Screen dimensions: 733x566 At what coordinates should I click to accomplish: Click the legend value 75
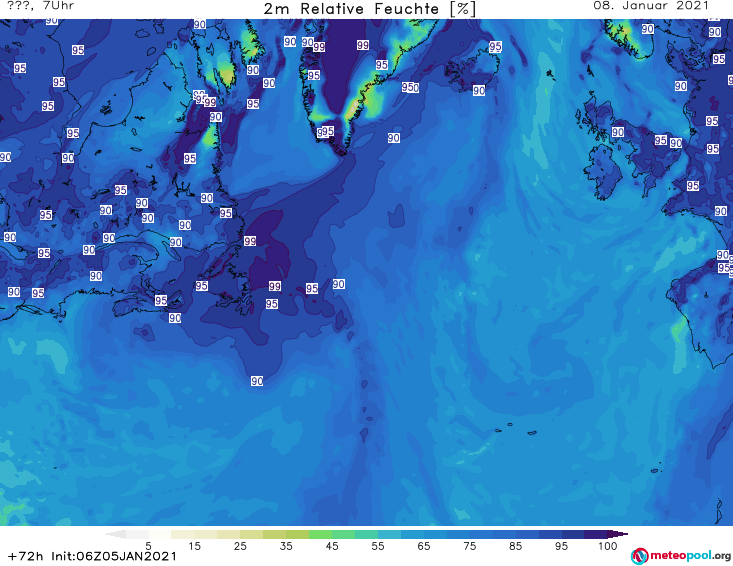(469, 546)
